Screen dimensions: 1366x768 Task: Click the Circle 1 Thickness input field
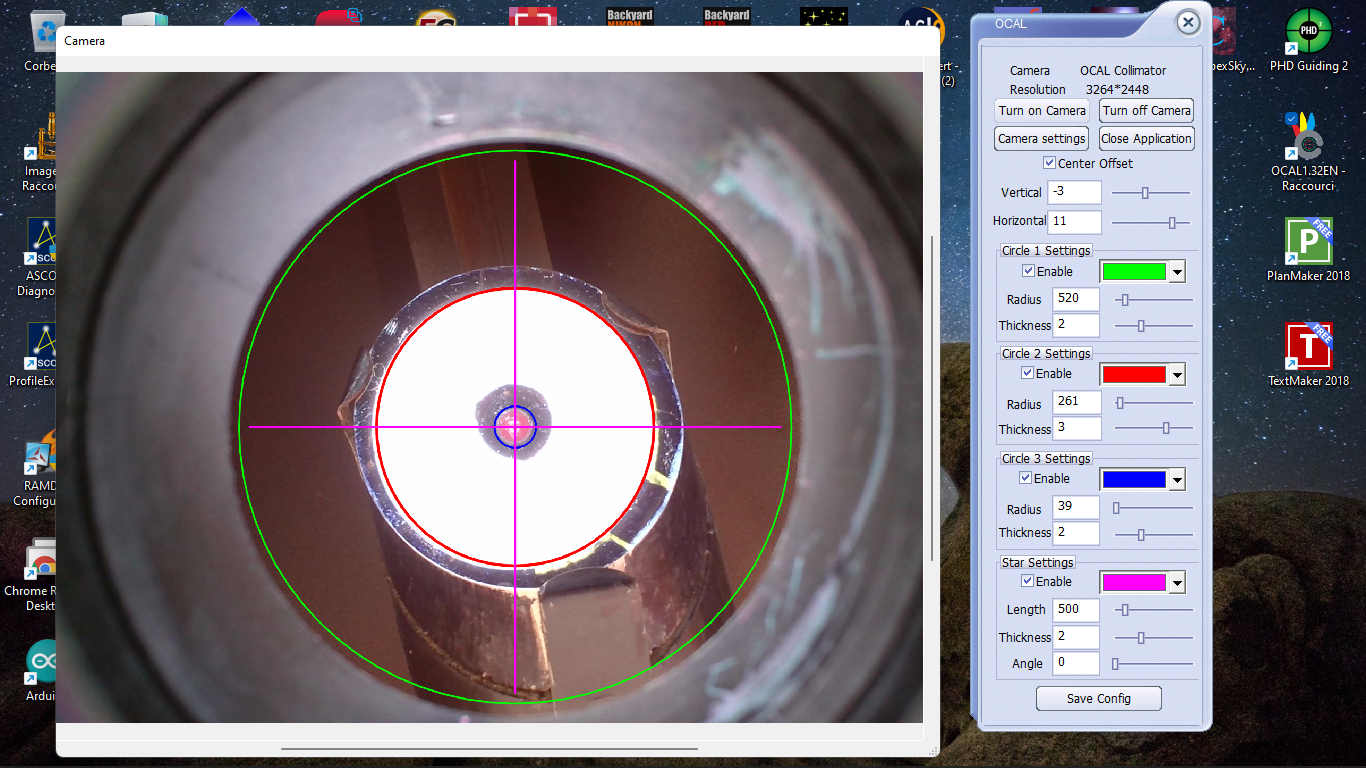pyautogui.click(x=1076, y=325)
